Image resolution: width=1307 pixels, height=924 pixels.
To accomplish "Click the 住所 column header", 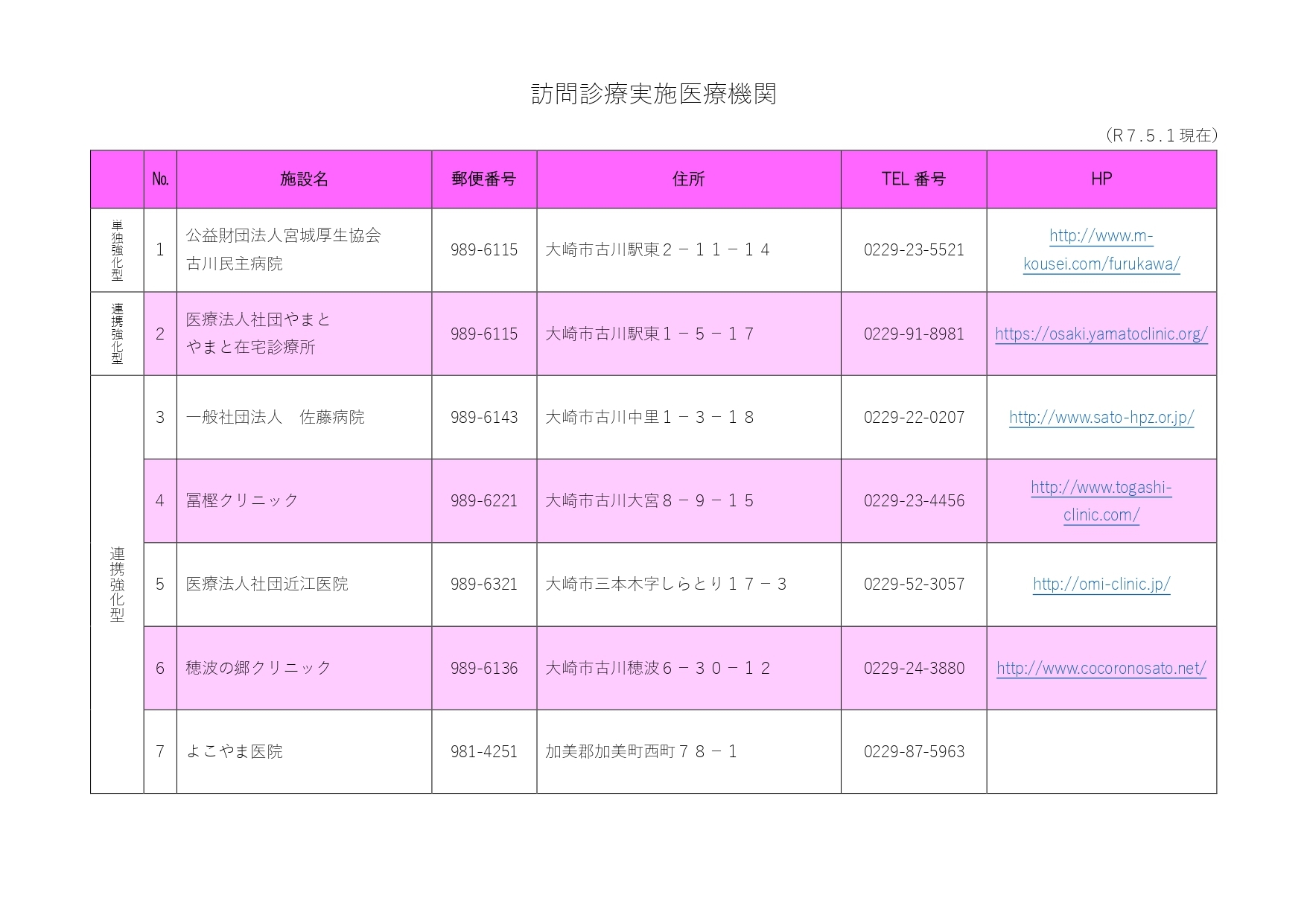I will [688, 179].
